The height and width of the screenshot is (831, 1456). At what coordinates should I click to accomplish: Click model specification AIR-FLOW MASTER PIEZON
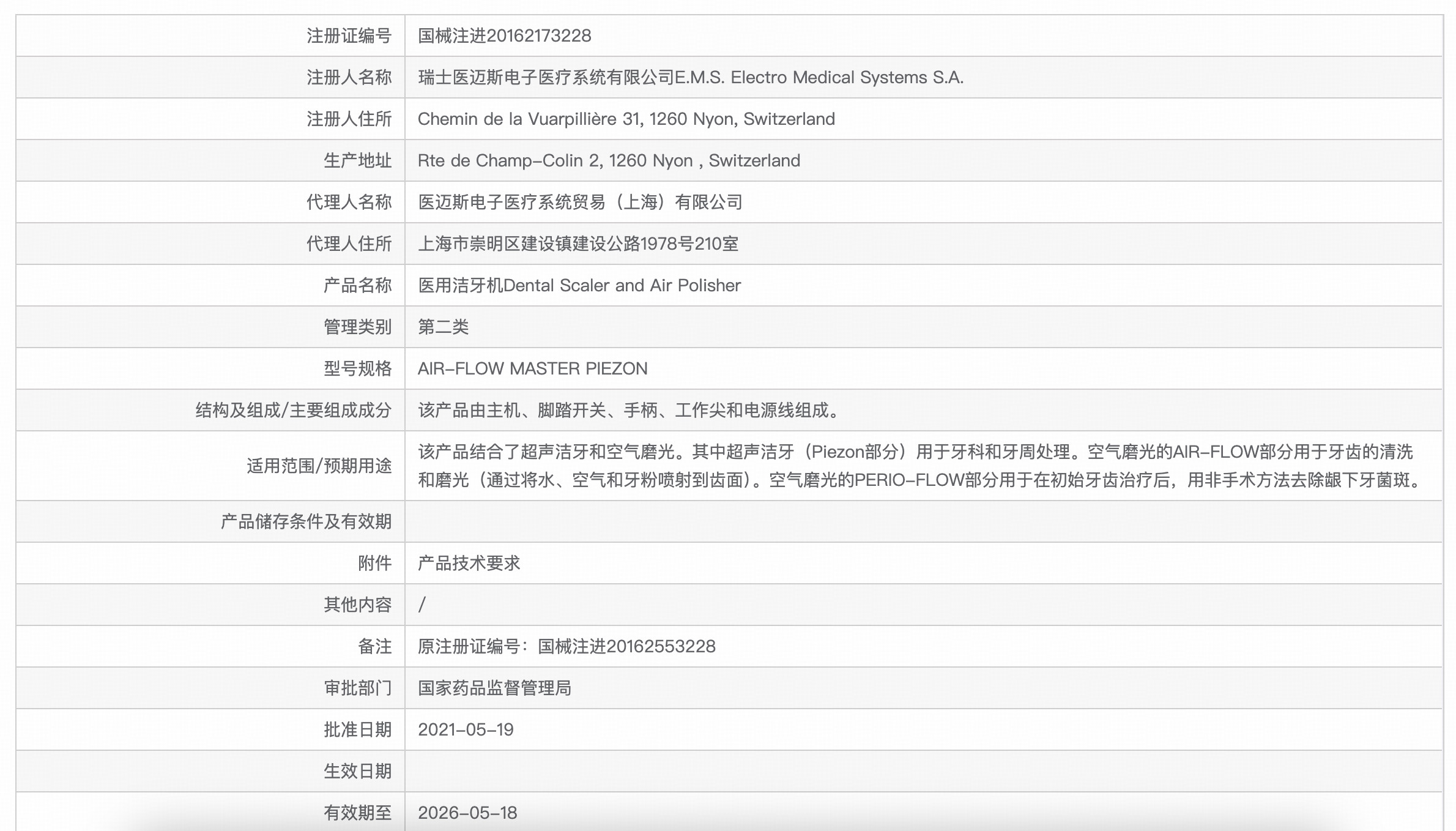click(532, 368)
